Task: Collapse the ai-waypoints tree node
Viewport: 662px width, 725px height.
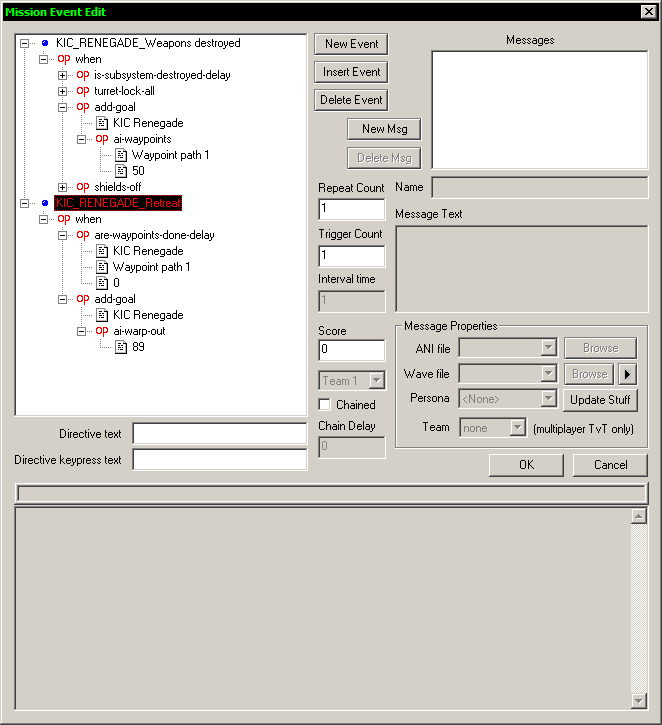Action: [x=82, y=139]
